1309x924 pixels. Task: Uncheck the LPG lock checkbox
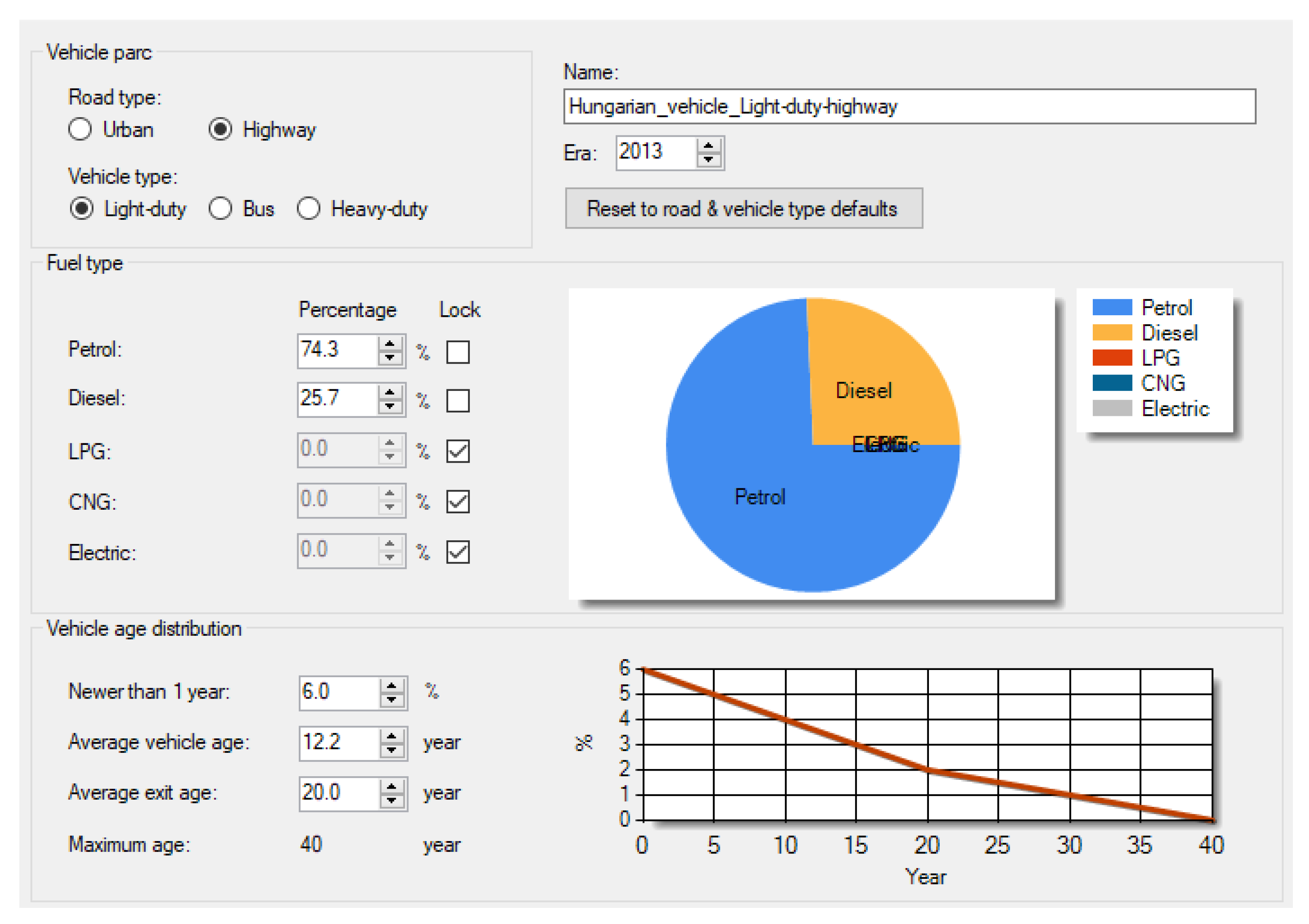[458, 451]
